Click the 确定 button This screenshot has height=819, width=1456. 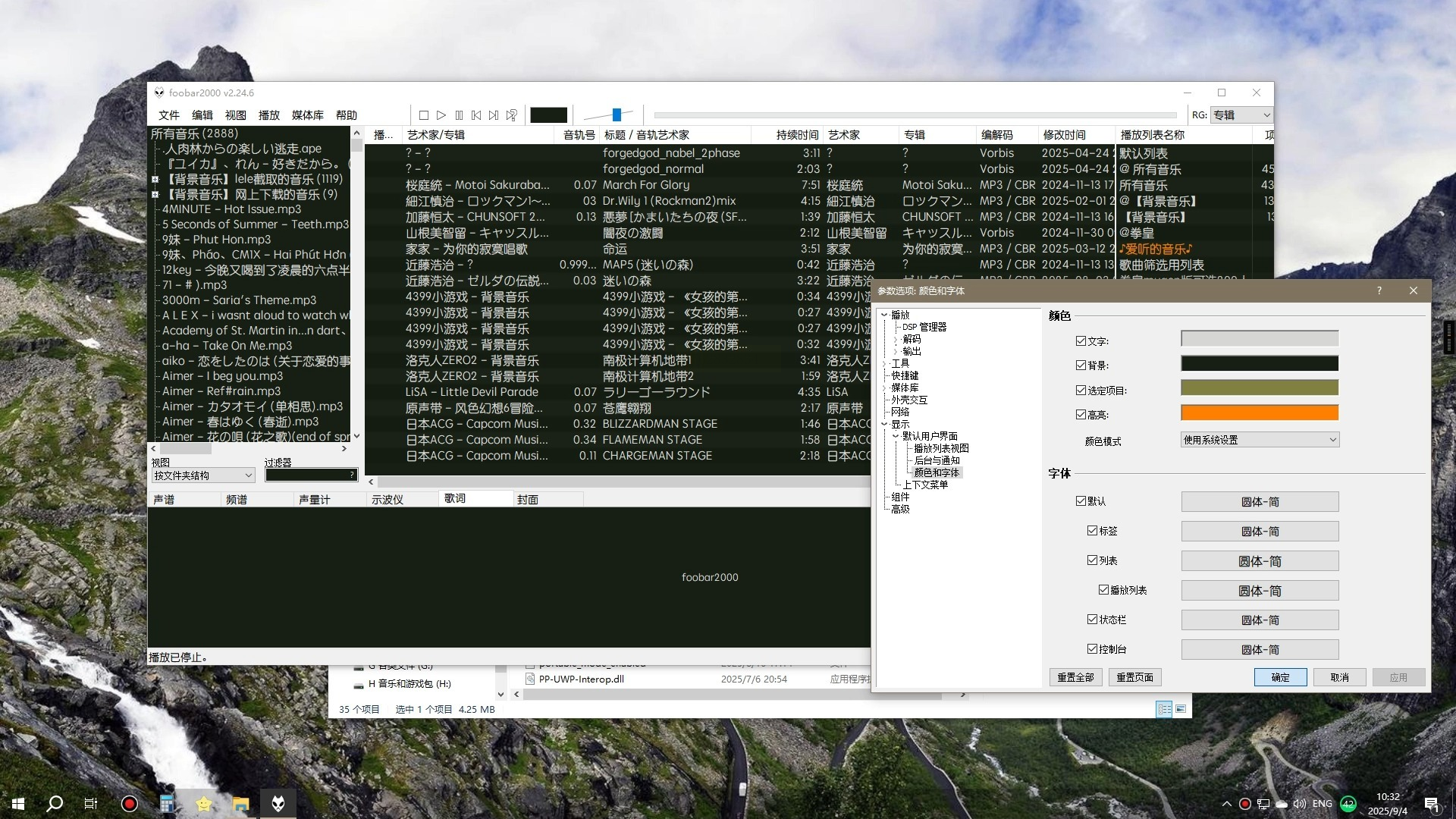[1280, 677]
